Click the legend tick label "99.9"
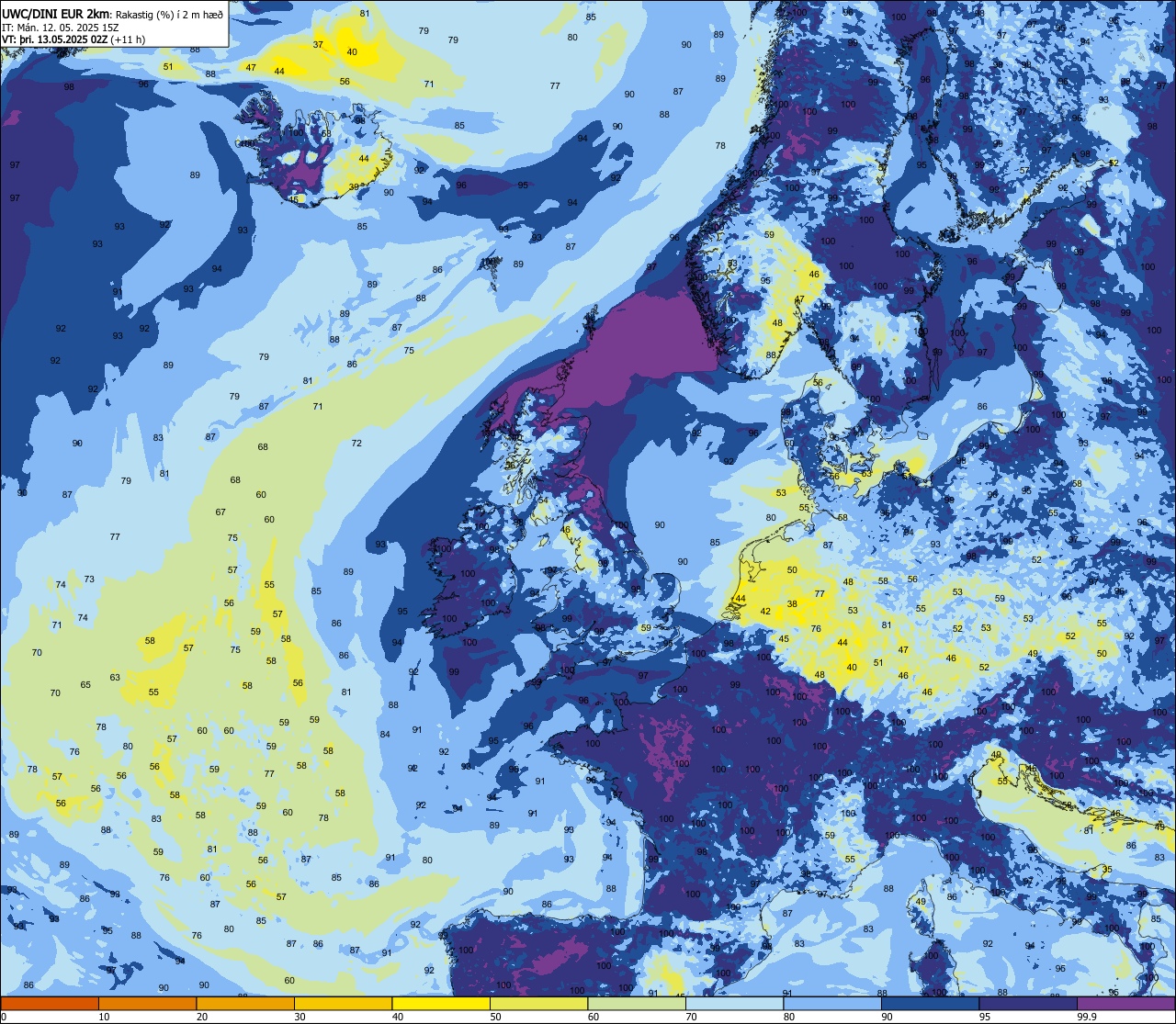Image resolution: width=1176 pixels, height=1024 pixels. [x=1087, y=1017]
